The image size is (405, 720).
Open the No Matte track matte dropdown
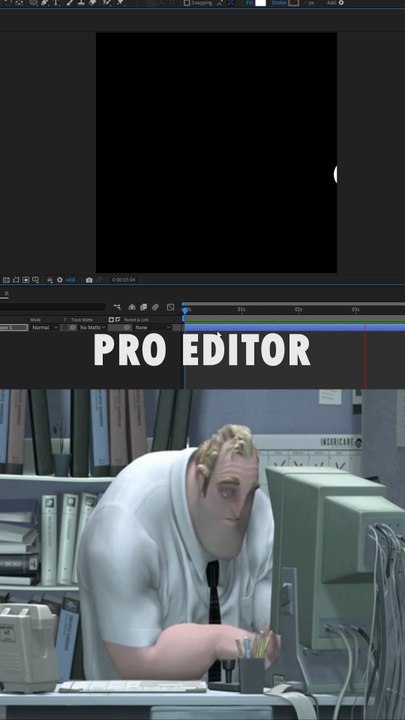pos(92,327)
